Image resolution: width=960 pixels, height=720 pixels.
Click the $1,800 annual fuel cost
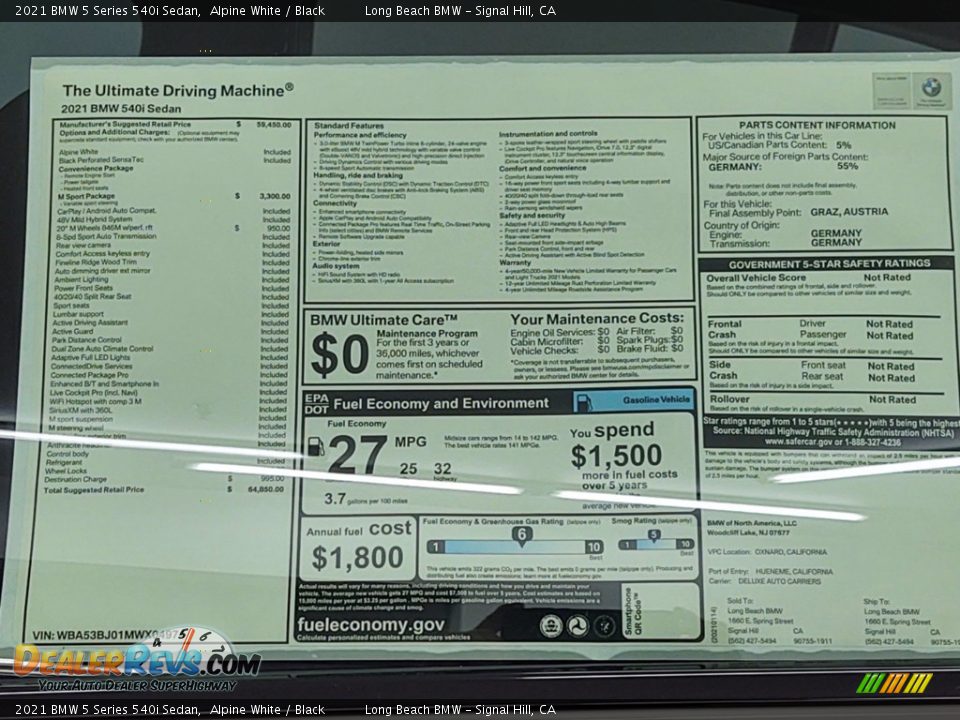[358, 557]
